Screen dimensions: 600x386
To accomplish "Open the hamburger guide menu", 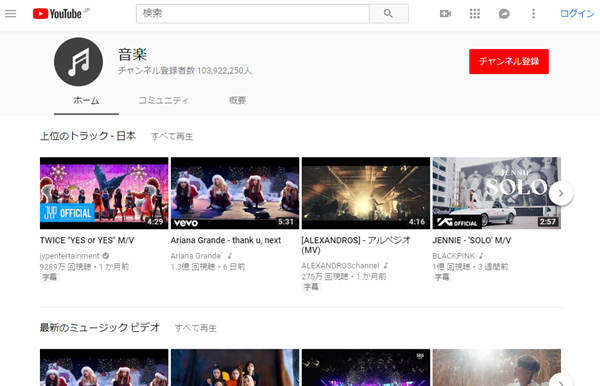I will [11, 14].
